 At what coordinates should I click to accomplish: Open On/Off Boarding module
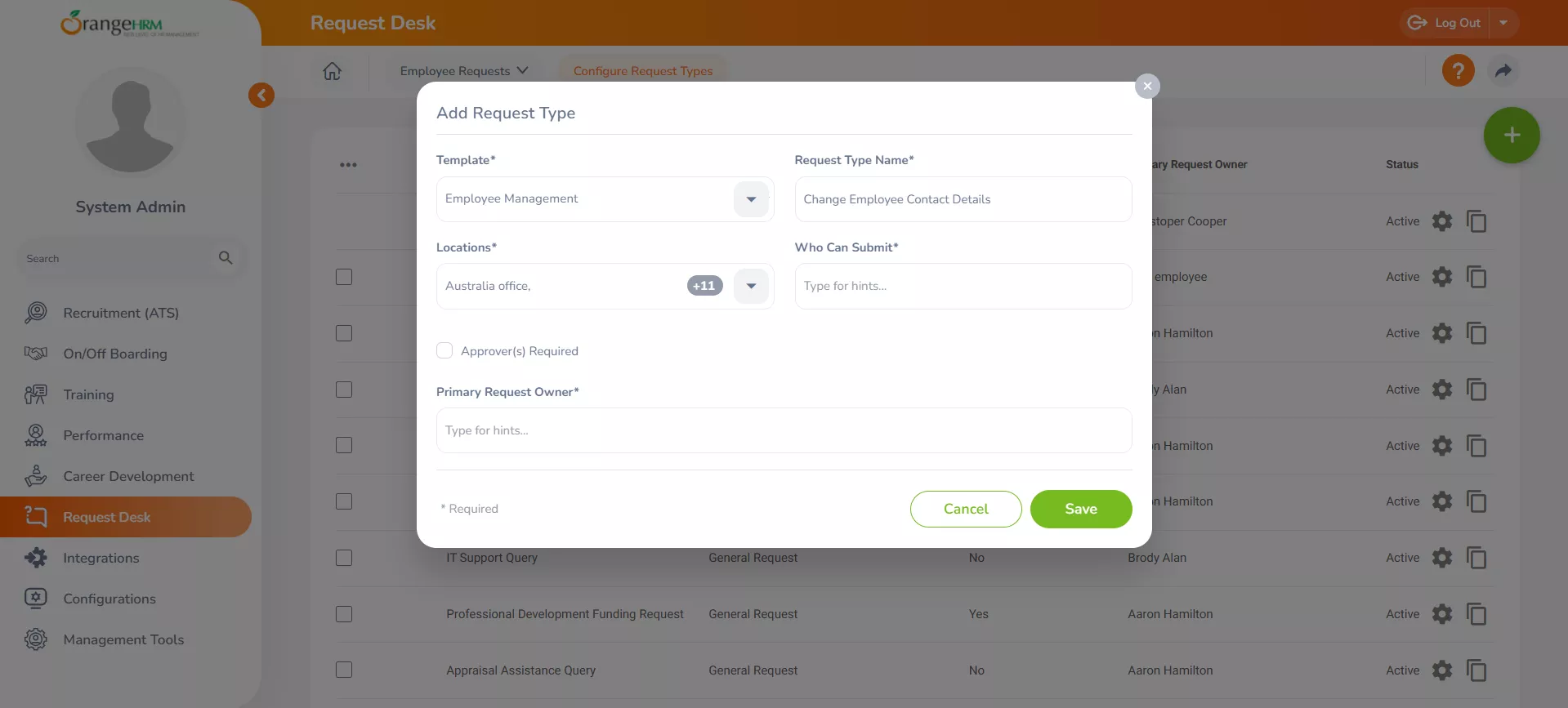115,354
